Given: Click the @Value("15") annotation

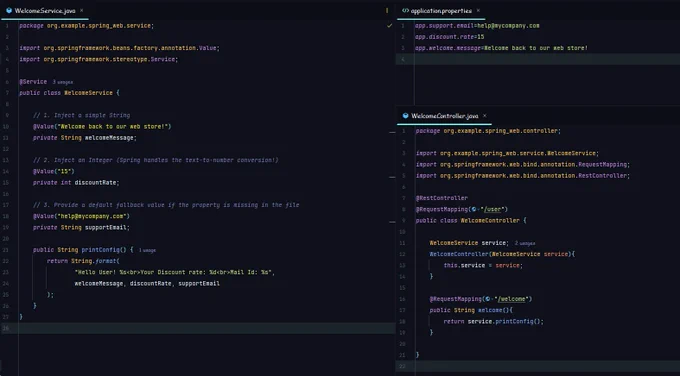Looking at the screenshot, I should [x=54, y=171].
